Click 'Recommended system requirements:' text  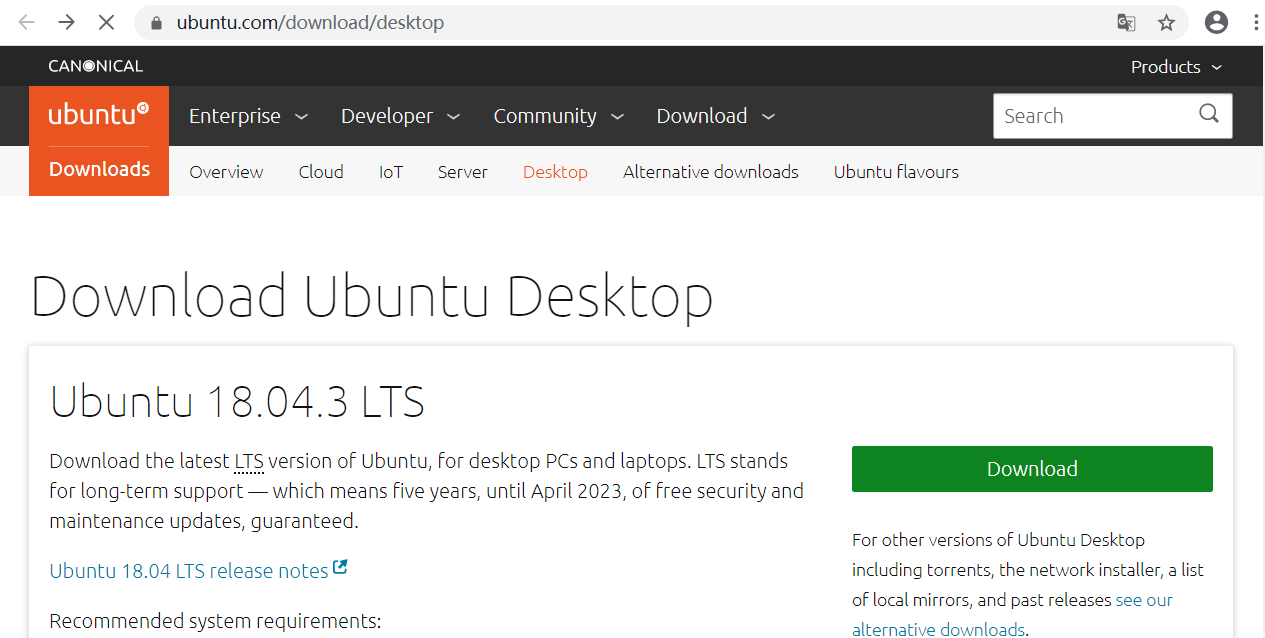click(215, 621)
